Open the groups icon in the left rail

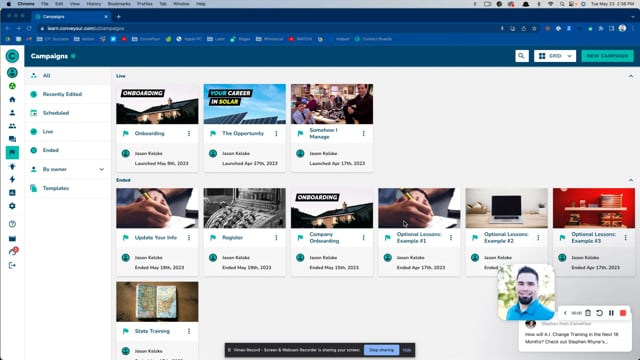pyautogui.click(x=12, y=126)
